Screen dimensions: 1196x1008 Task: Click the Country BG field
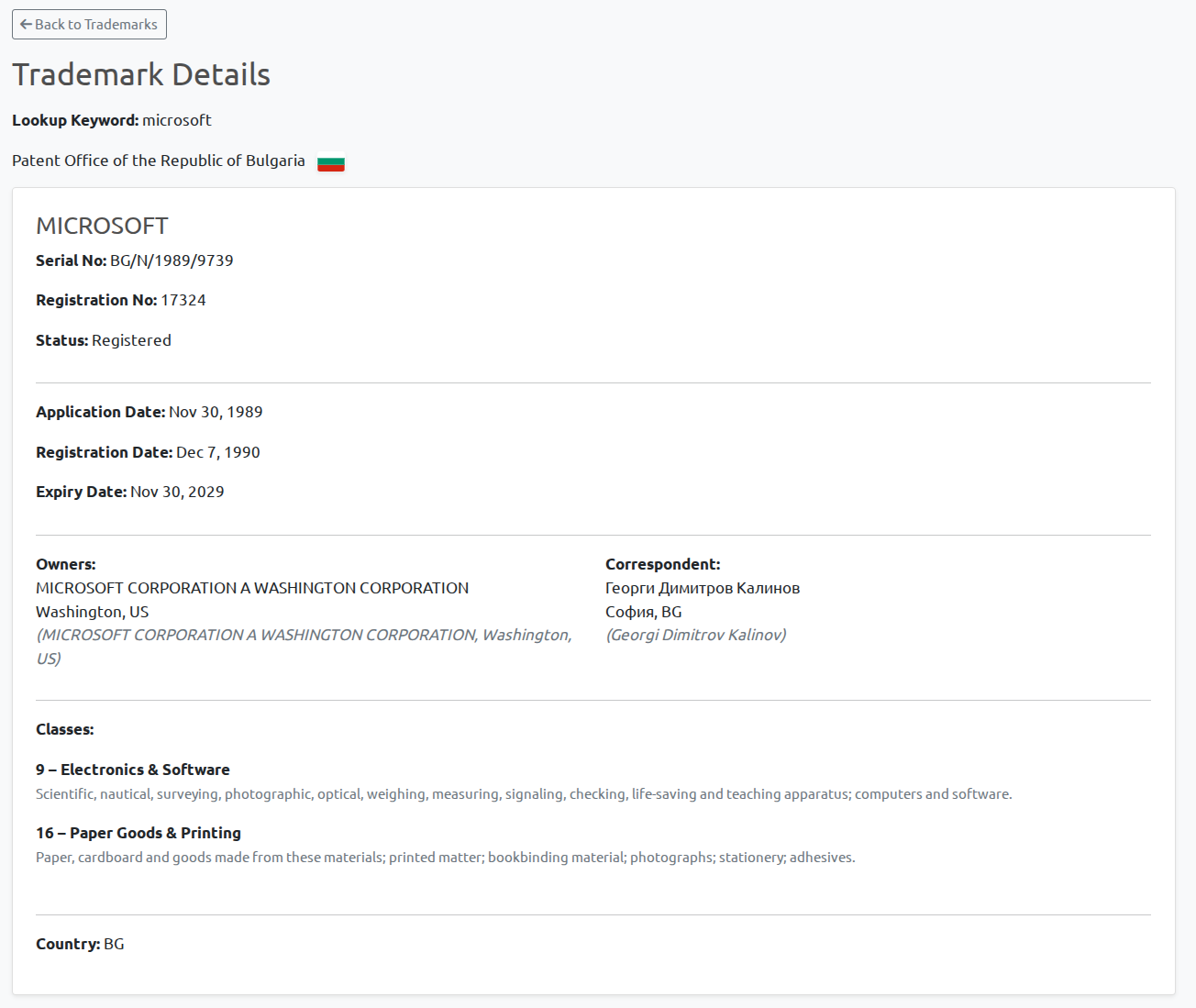pyautogui.click(x=80, y=944)
